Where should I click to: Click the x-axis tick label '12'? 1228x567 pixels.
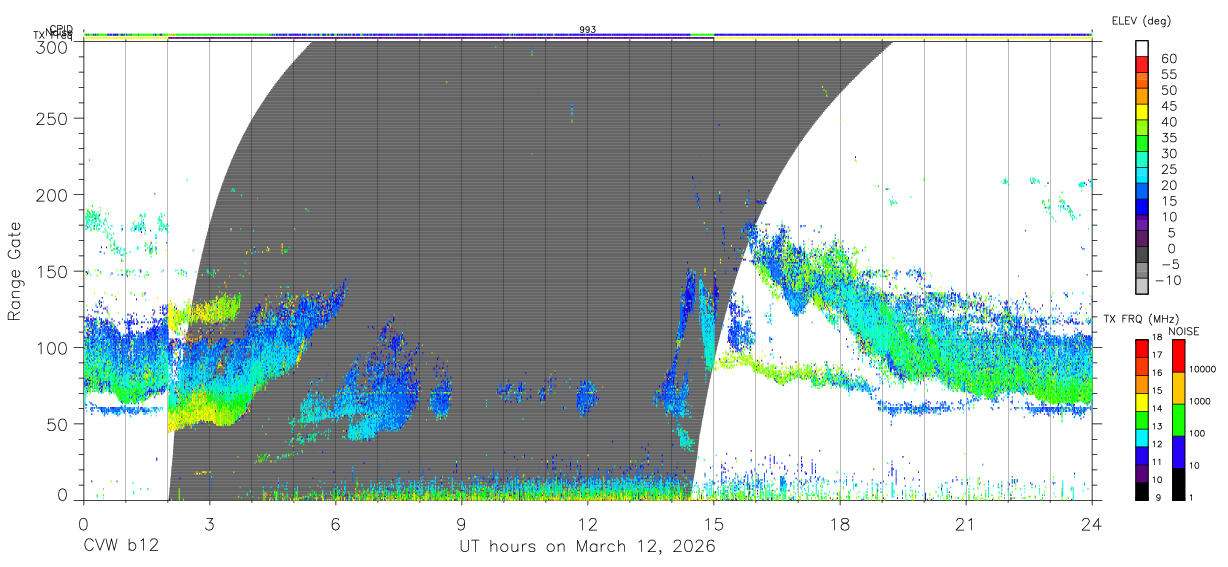(x=588, y=524)
